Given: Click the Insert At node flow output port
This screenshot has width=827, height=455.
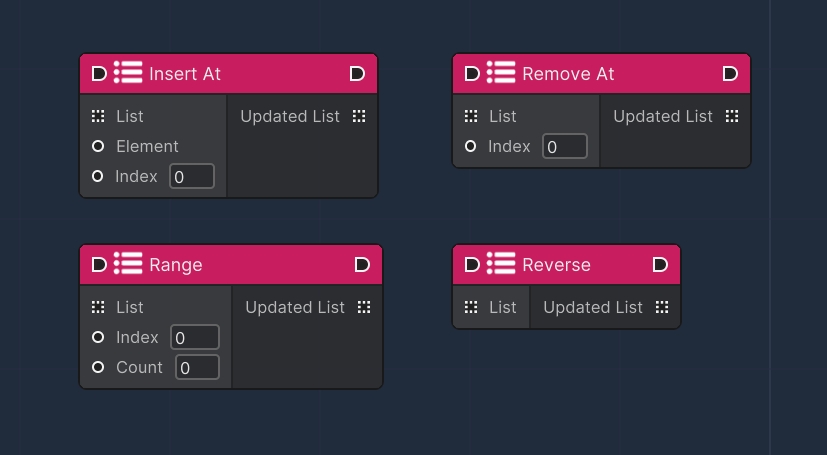Looking at the screenshot, I should point(357,74).
